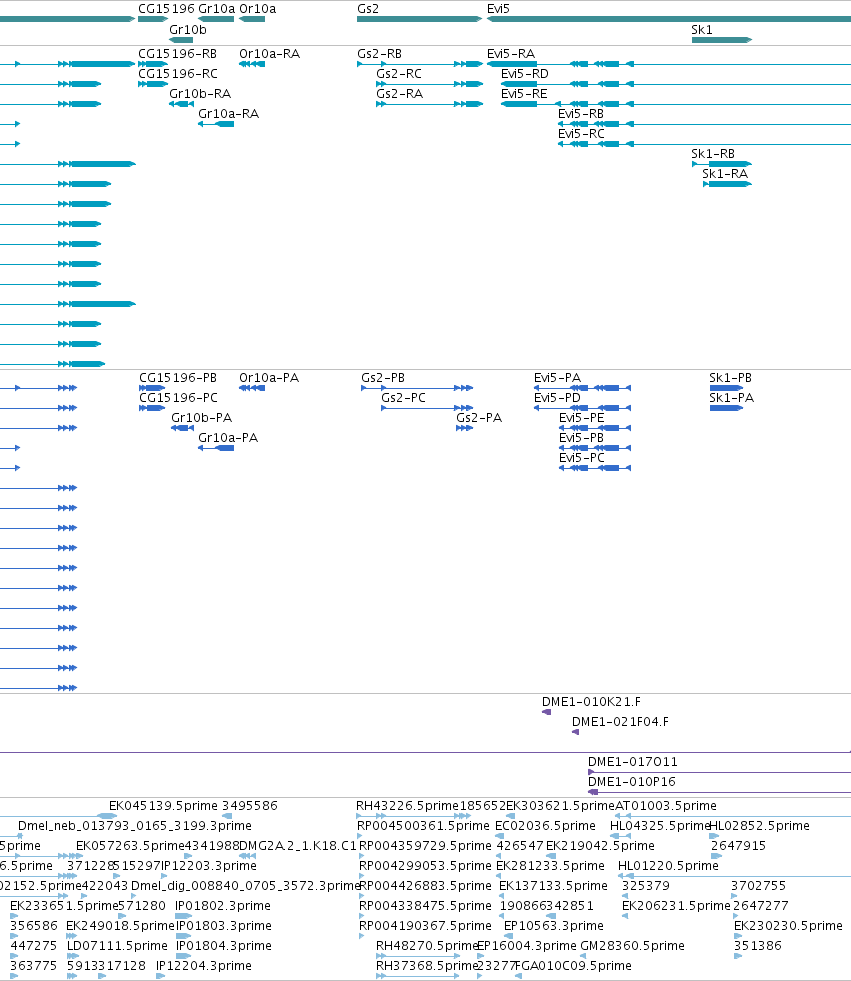Select the Gs2 gene bar in top track
This screenshot has height=981, width=851.
419,19
